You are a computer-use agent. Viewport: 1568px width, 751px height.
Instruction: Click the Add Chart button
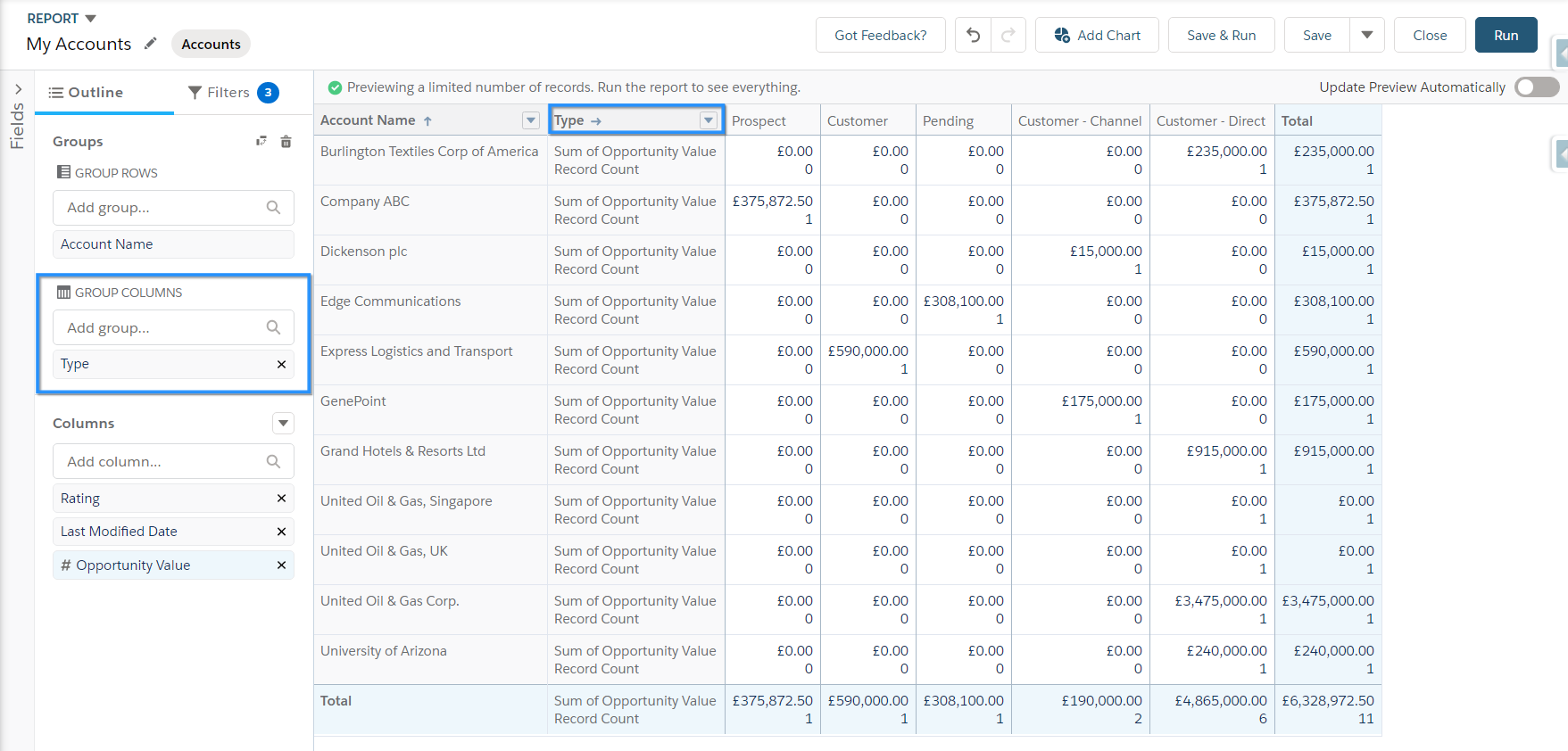1097,36
